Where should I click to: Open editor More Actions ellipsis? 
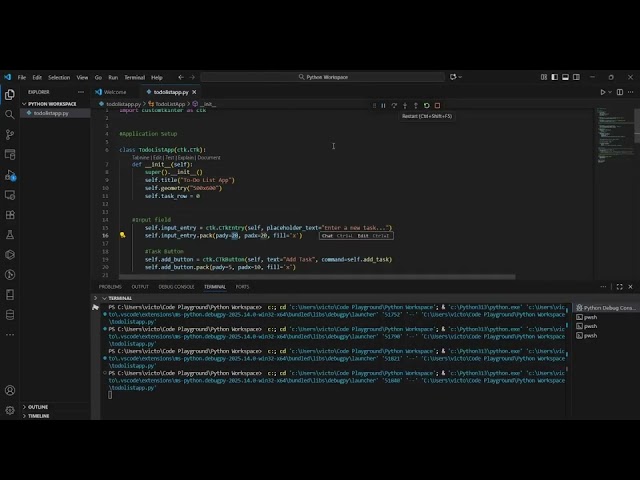pos(631,92)
